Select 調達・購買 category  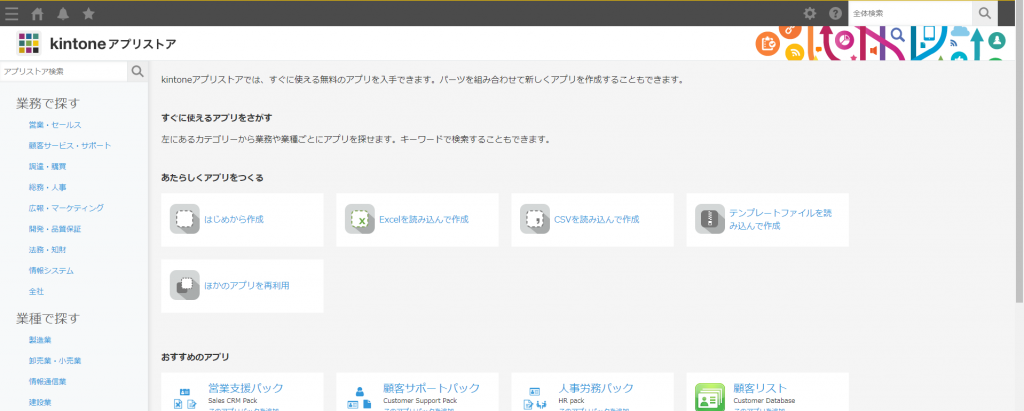(48, 167)
